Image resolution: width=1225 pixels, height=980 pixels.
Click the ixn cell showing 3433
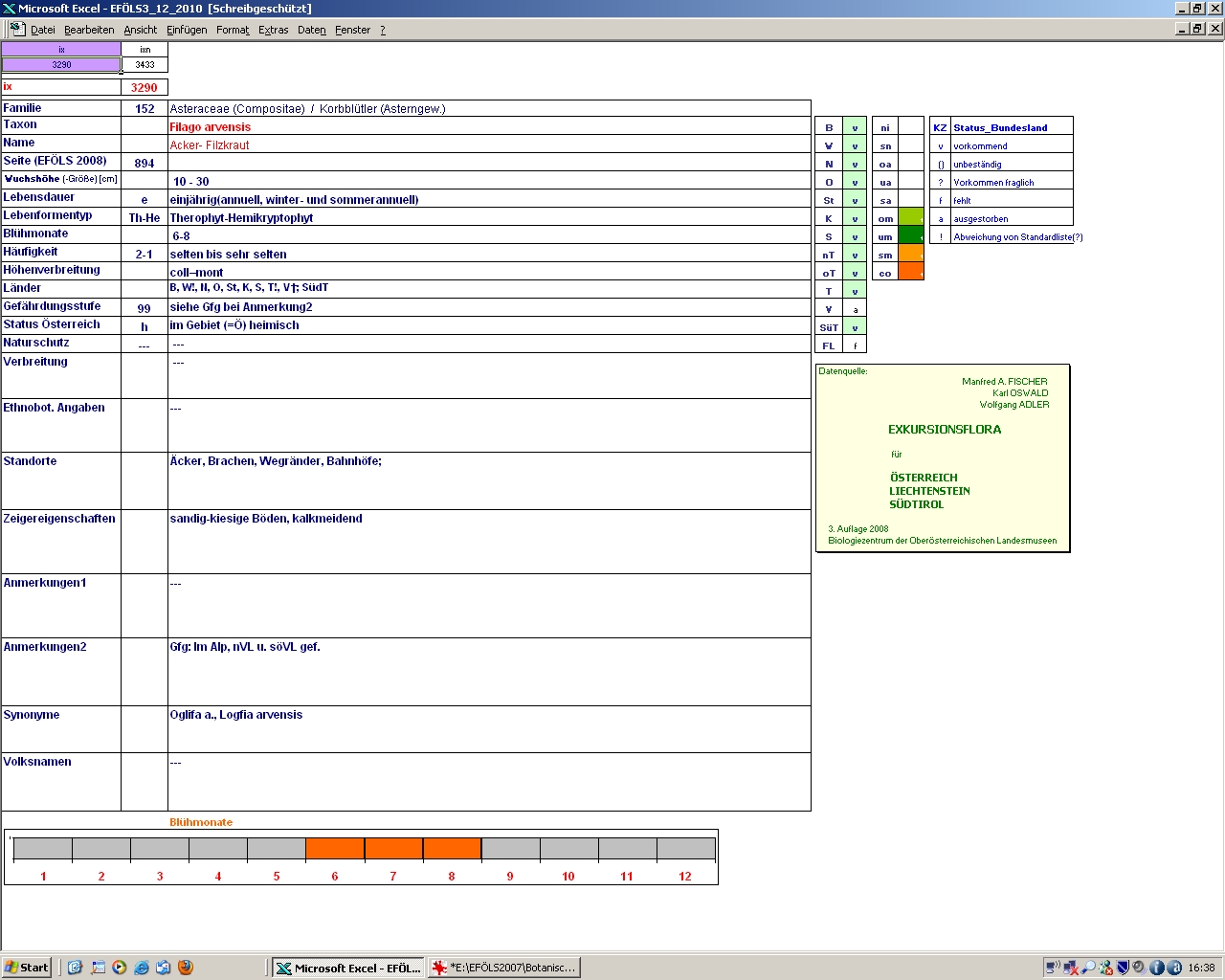click(145, 65)
